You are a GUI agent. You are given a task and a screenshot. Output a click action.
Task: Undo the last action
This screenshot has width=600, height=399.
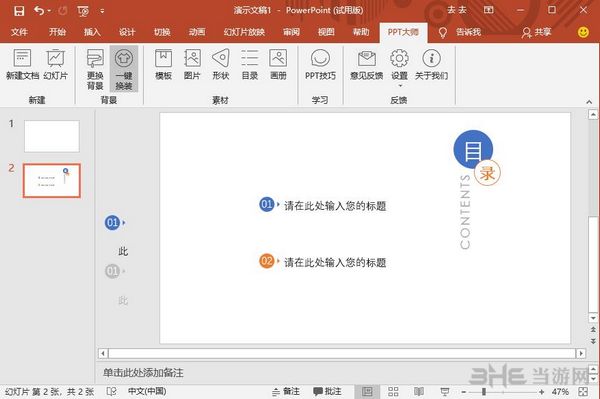pos(39,10)
